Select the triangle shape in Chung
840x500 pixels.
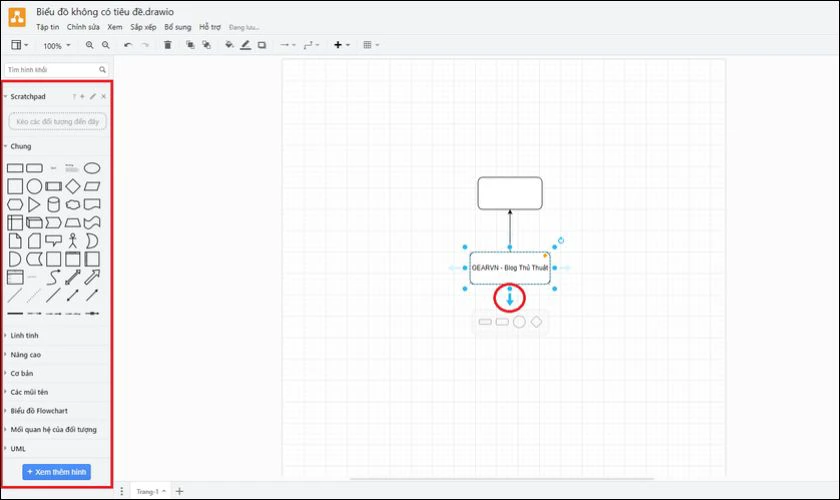click(34, 205)
